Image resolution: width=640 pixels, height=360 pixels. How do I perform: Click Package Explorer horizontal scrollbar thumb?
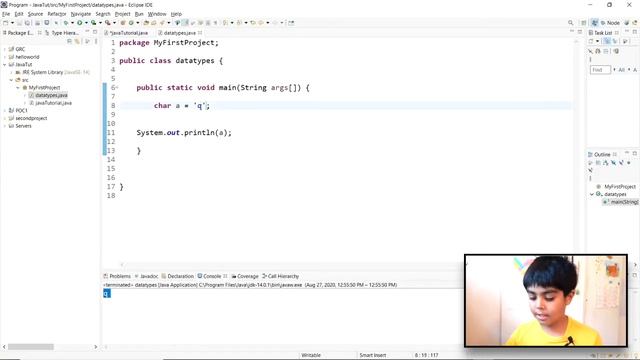(x=31, y=347)
